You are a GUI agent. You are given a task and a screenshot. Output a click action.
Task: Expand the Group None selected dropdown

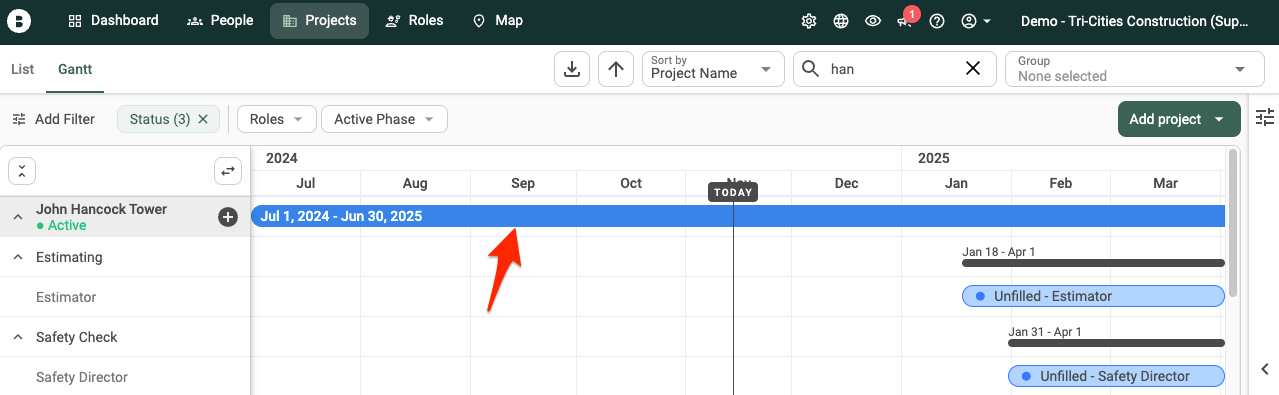(1128, 69)
